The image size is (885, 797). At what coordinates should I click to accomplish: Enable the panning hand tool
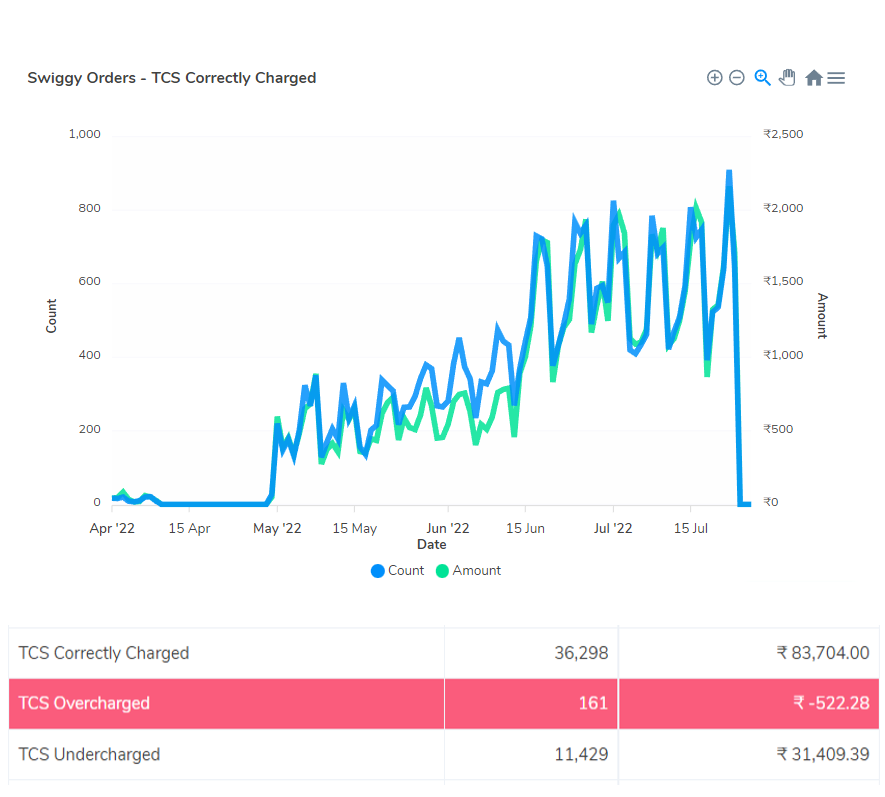click(x=787, y=78)
